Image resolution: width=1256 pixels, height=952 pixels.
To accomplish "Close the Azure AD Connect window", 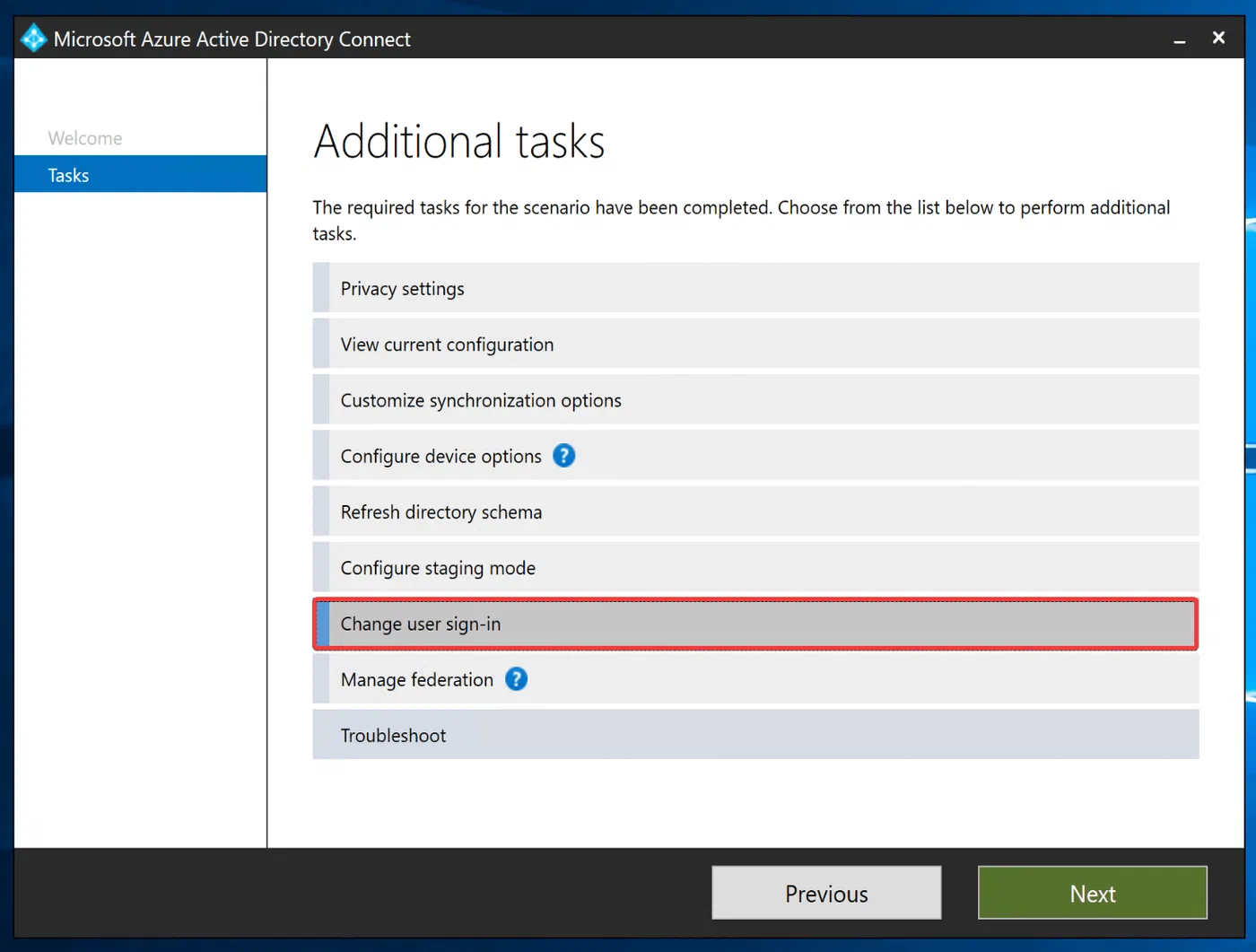I will coord(1218,38).
